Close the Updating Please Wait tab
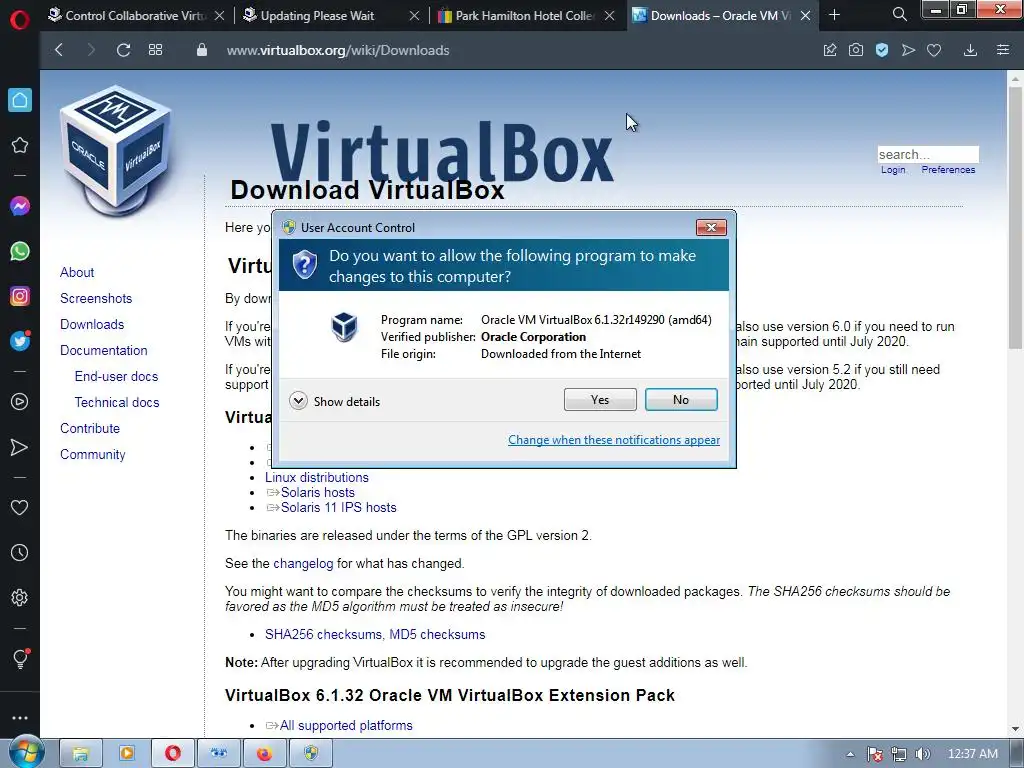The height and width of the screenshot is (768, 1024). (x=414, y=15)
